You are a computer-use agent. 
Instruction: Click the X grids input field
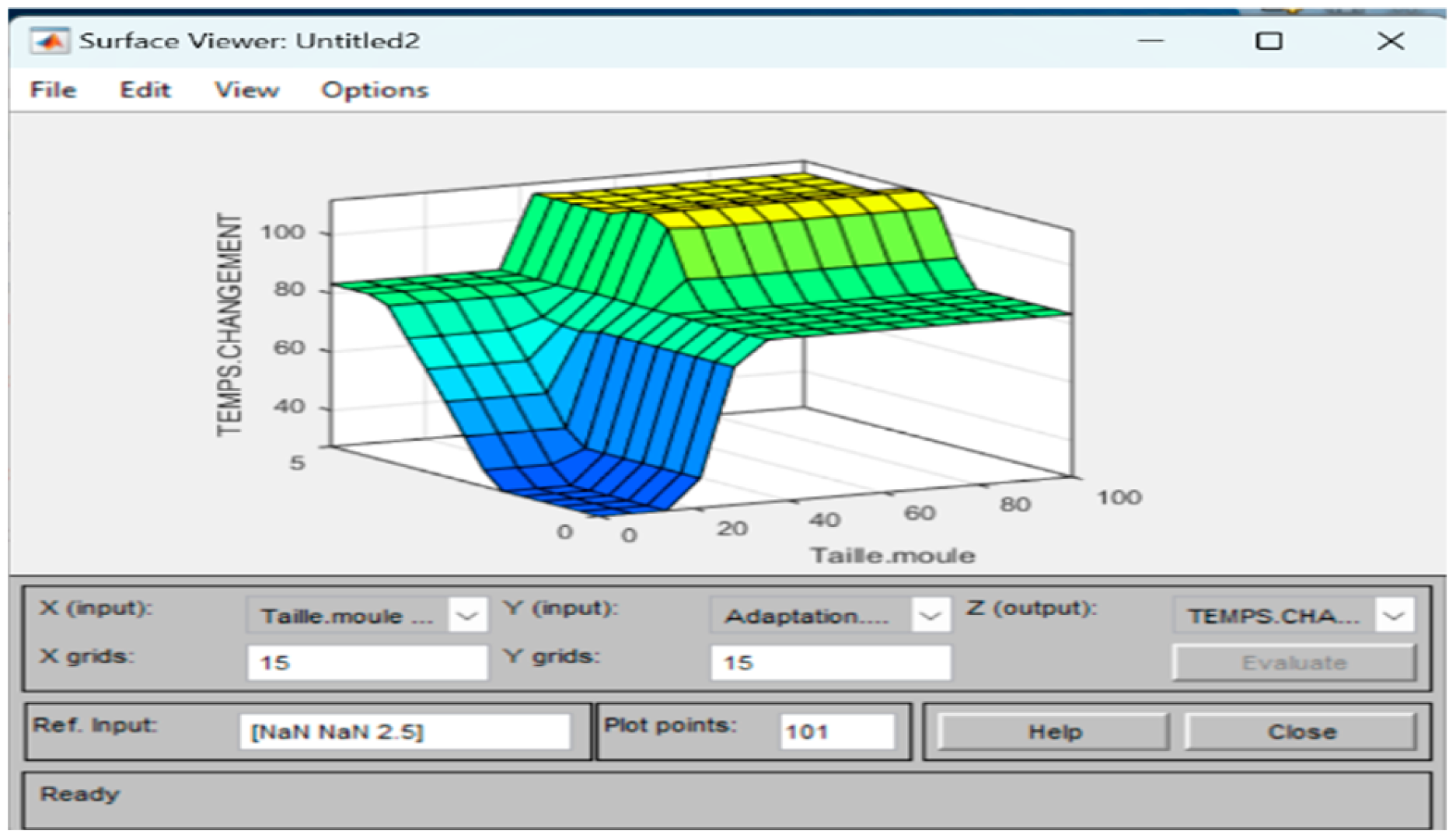[x=367, y=663]
